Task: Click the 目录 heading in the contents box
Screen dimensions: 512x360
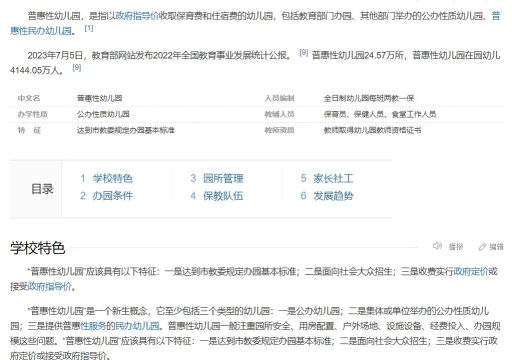Action: (x=42, y=189)
